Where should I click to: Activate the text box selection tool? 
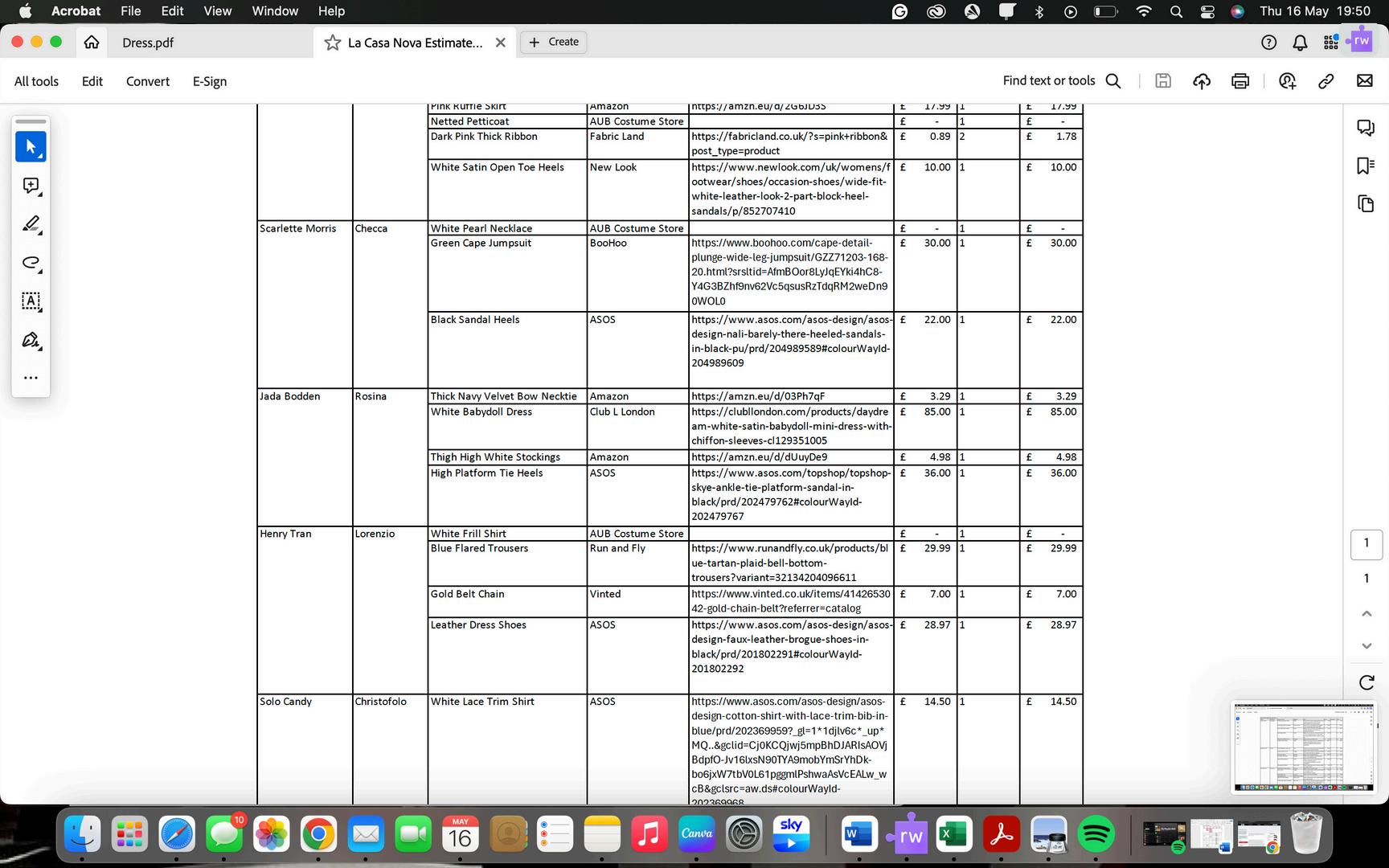[31, 301]
